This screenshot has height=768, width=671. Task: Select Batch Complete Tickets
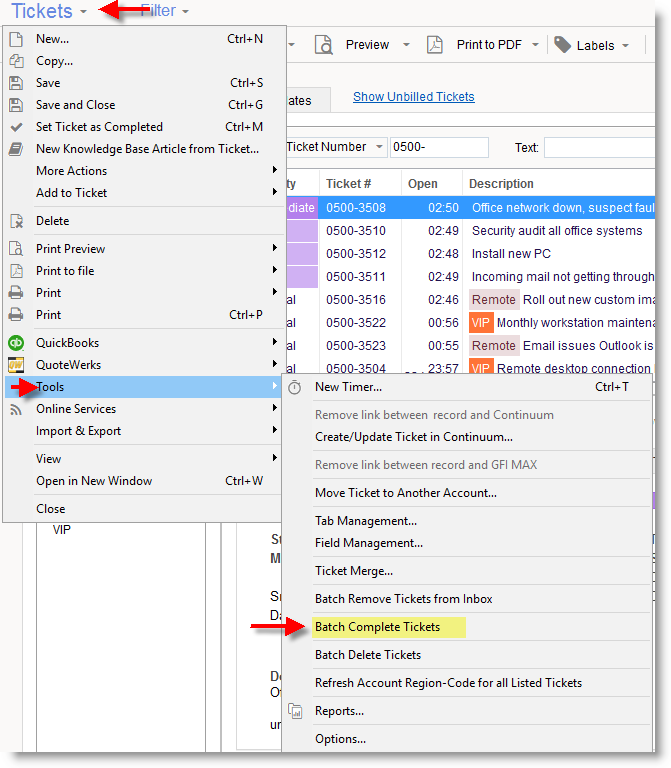[x=377, y=627]
